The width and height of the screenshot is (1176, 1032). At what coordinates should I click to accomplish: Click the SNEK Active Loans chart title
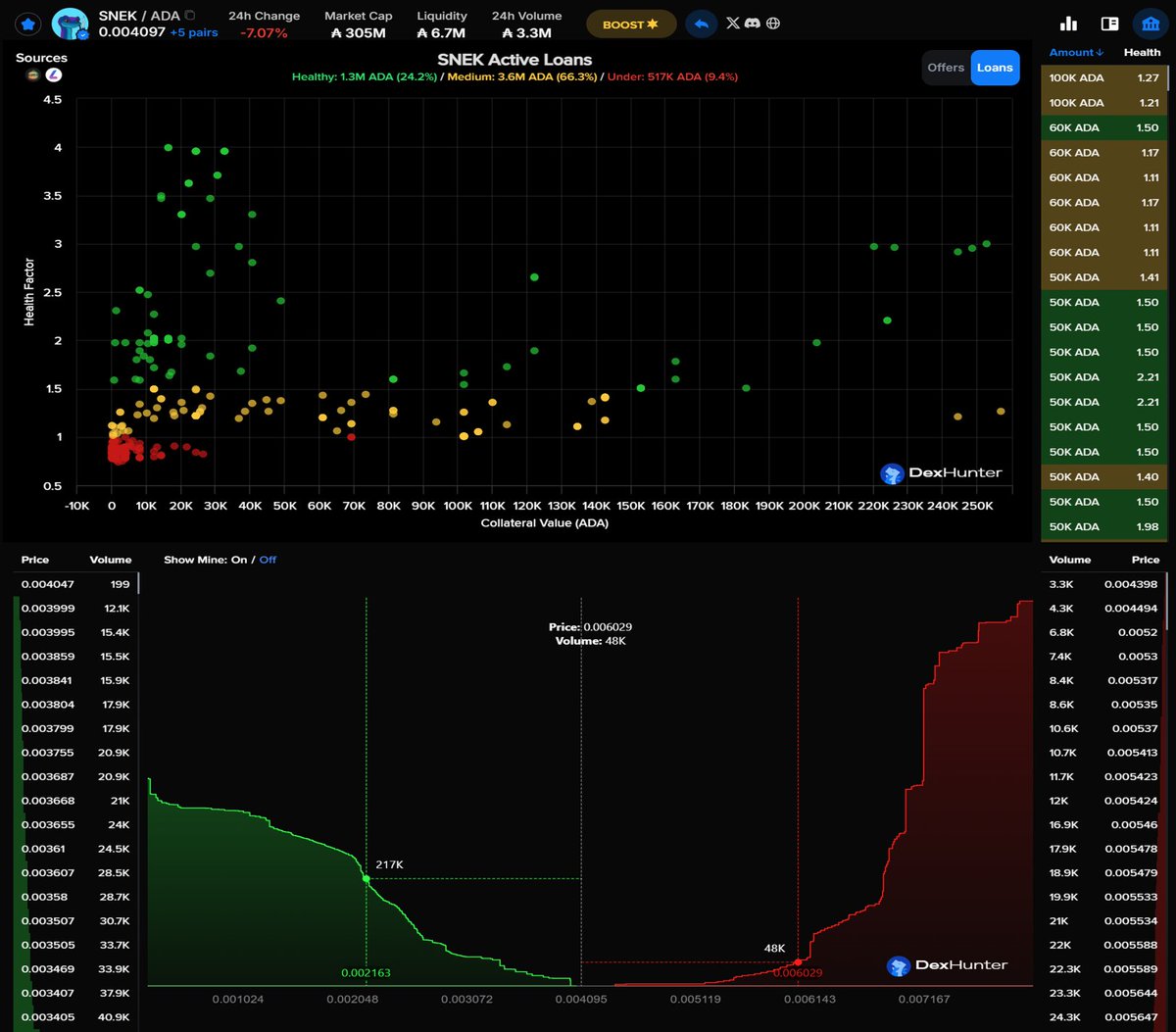pos(514,60)
